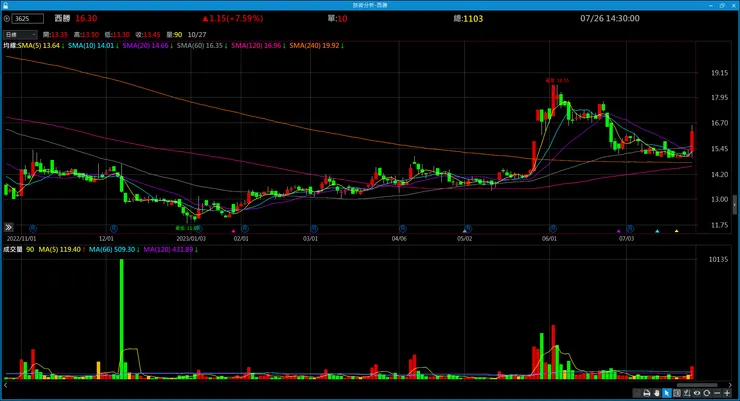Click the round plus icon beside the stock code field
The height and width of the screenshot is (401, 740).
coord(7,18)
